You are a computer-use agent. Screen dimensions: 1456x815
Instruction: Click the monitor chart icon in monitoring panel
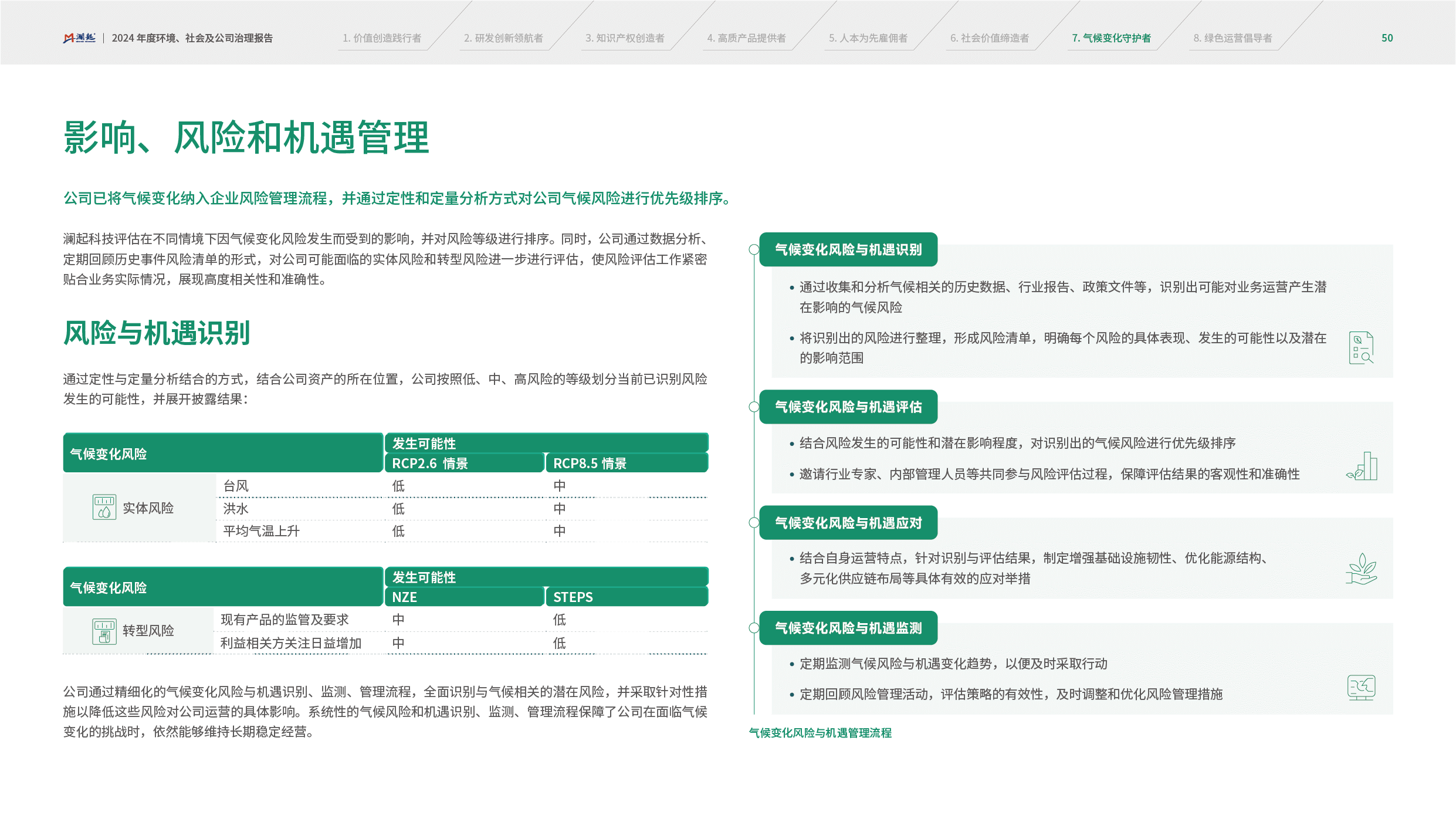point(1361,688)
